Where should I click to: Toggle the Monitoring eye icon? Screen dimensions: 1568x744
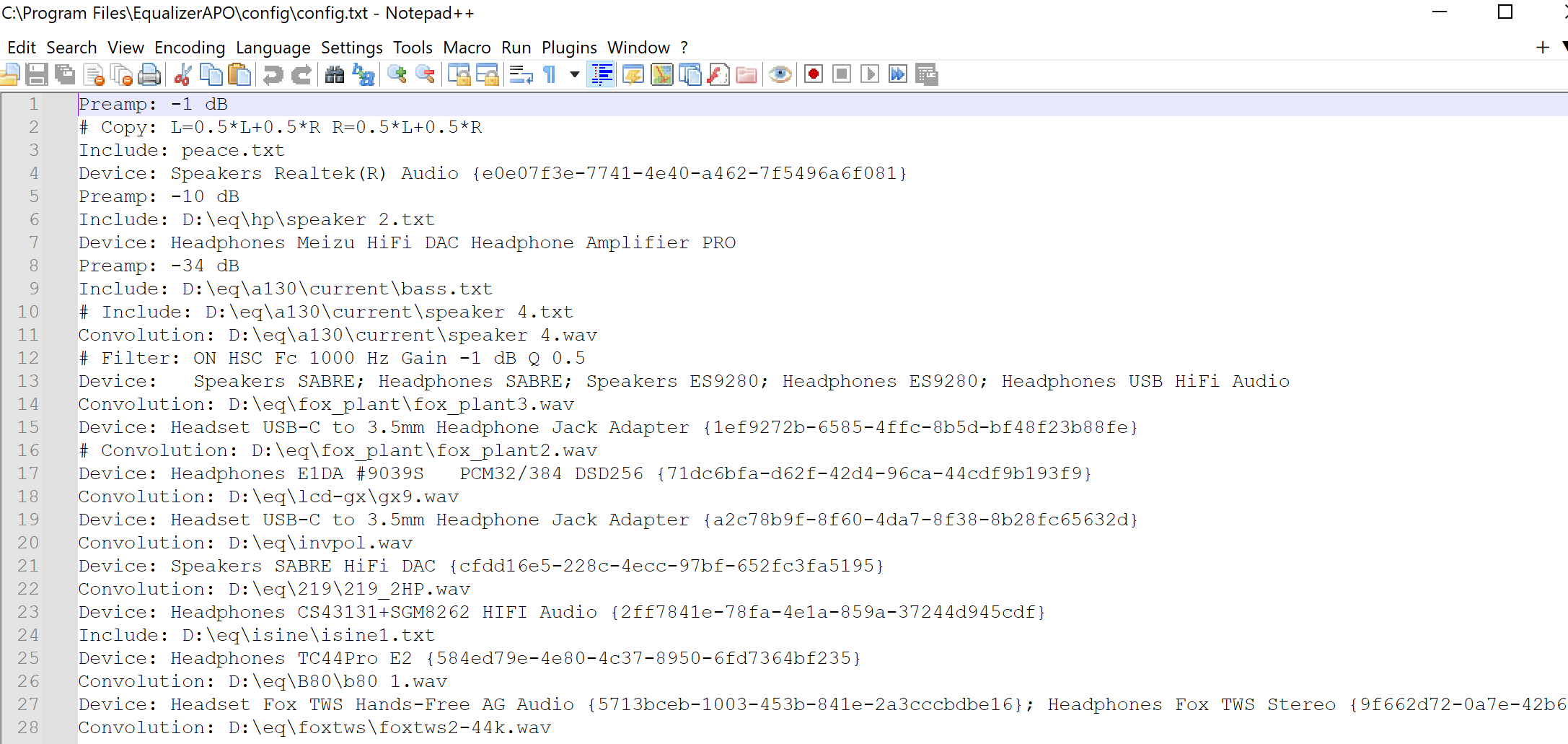pyautogui.click(x=780, y=74)
